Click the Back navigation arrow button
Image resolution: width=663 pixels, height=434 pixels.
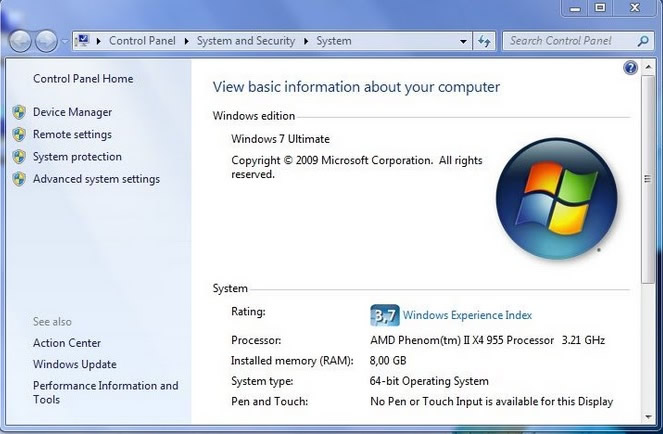click(20, 41)
